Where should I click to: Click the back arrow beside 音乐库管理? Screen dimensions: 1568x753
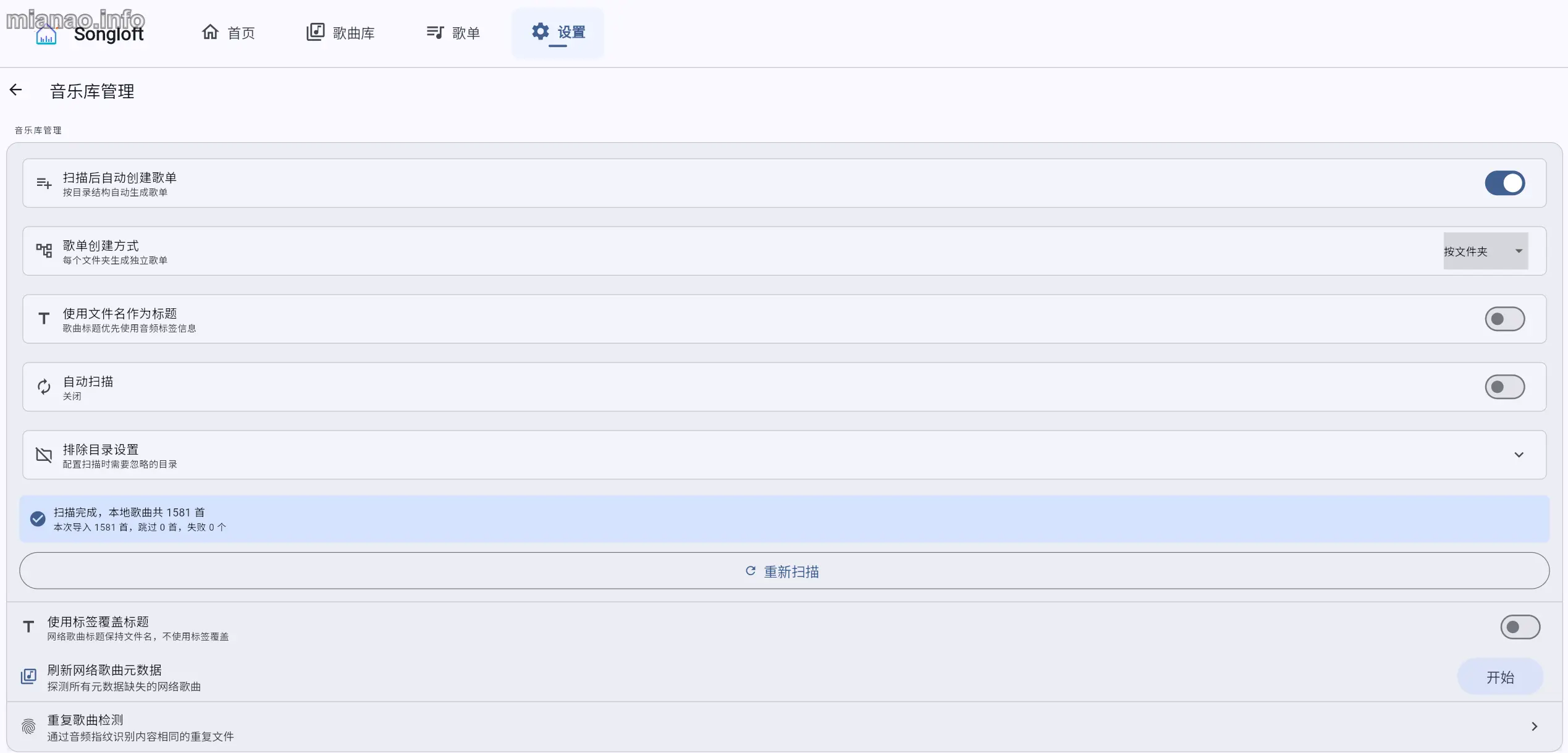[15, 90]
